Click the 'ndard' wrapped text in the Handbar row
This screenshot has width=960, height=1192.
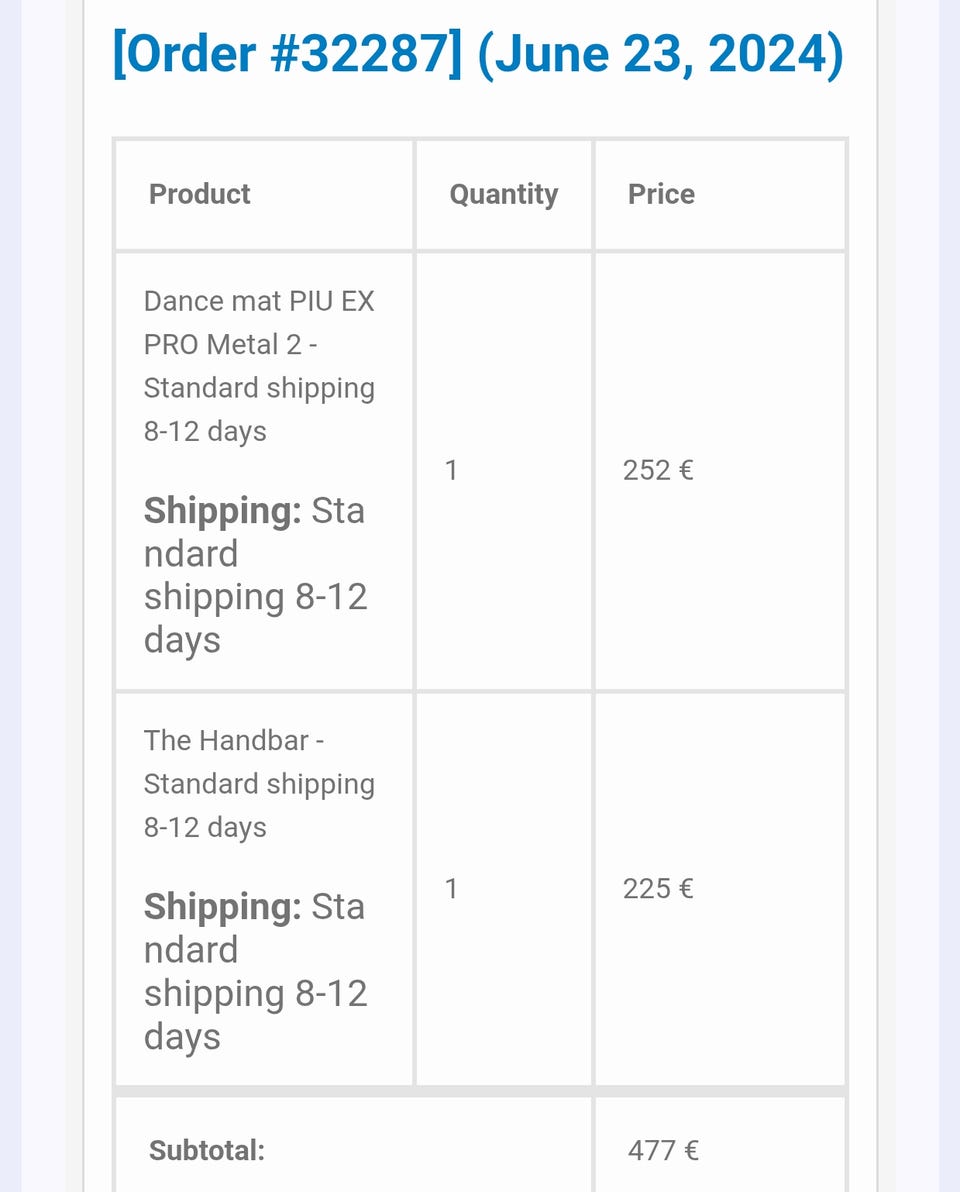tap(191, 950)
